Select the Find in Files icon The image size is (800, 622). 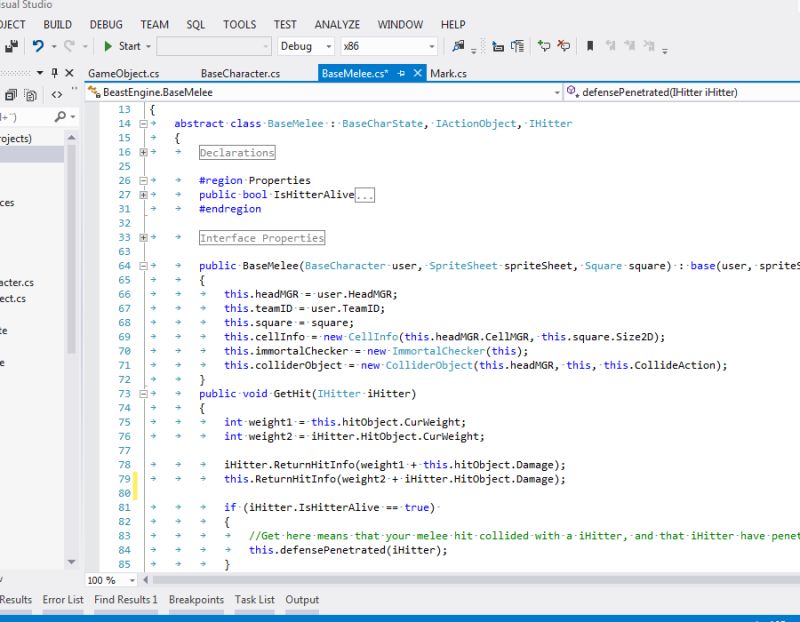click(x=457, y=46)
